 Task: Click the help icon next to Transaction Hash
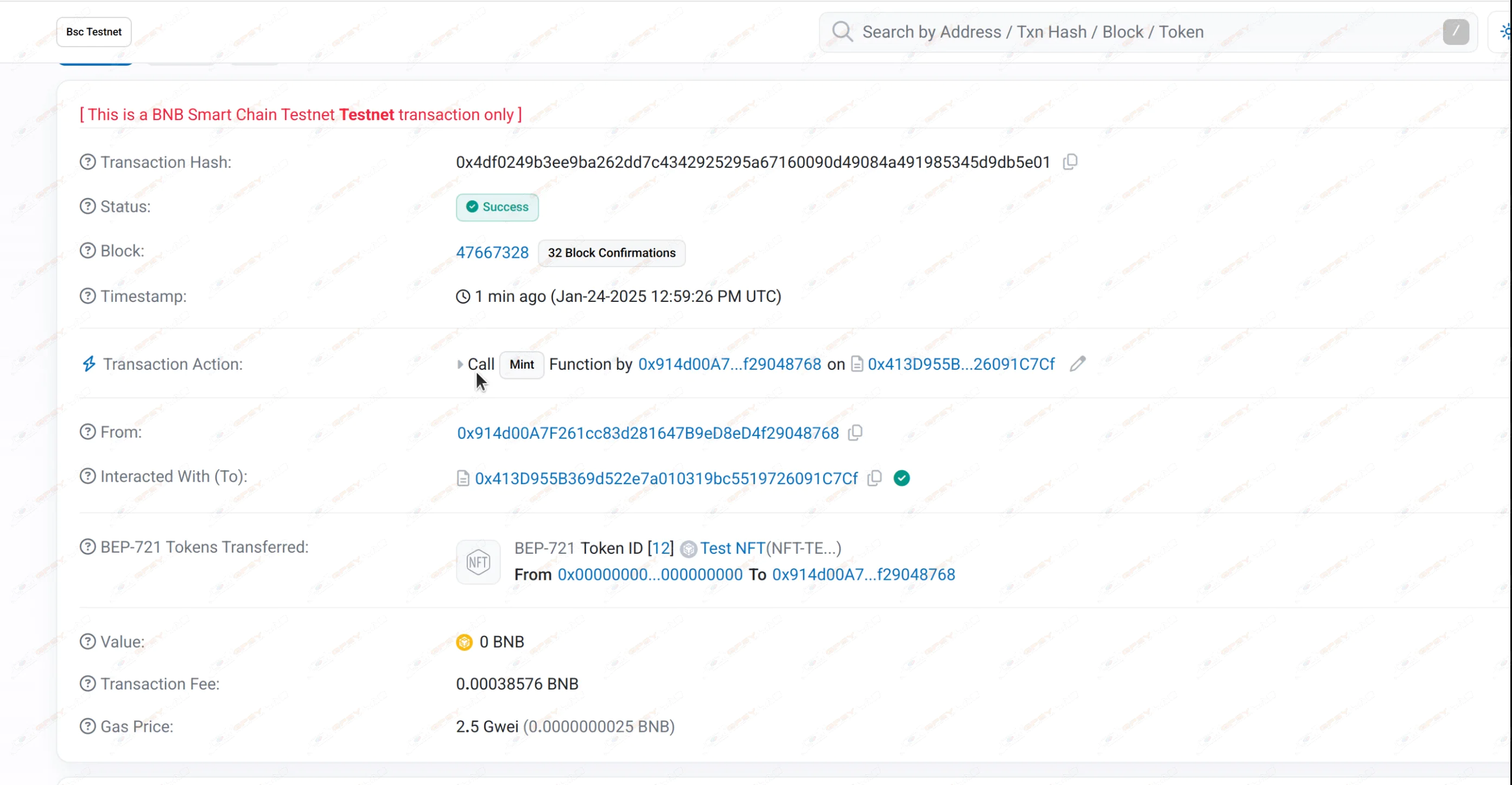[x=87, y=161]
